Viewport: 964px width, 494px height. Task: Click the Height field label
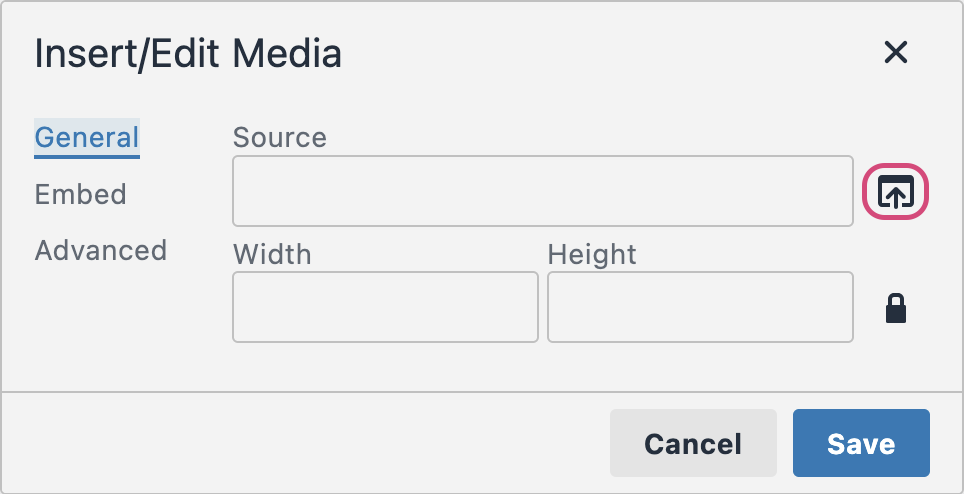[592, 254]
